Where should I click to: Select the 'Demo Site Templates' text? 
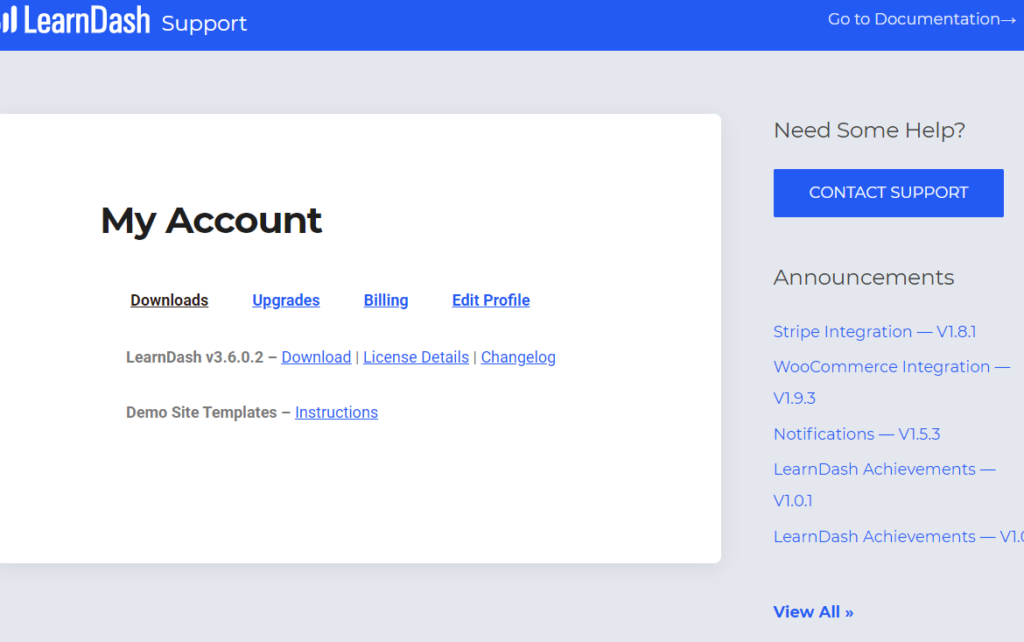point(201,413)
